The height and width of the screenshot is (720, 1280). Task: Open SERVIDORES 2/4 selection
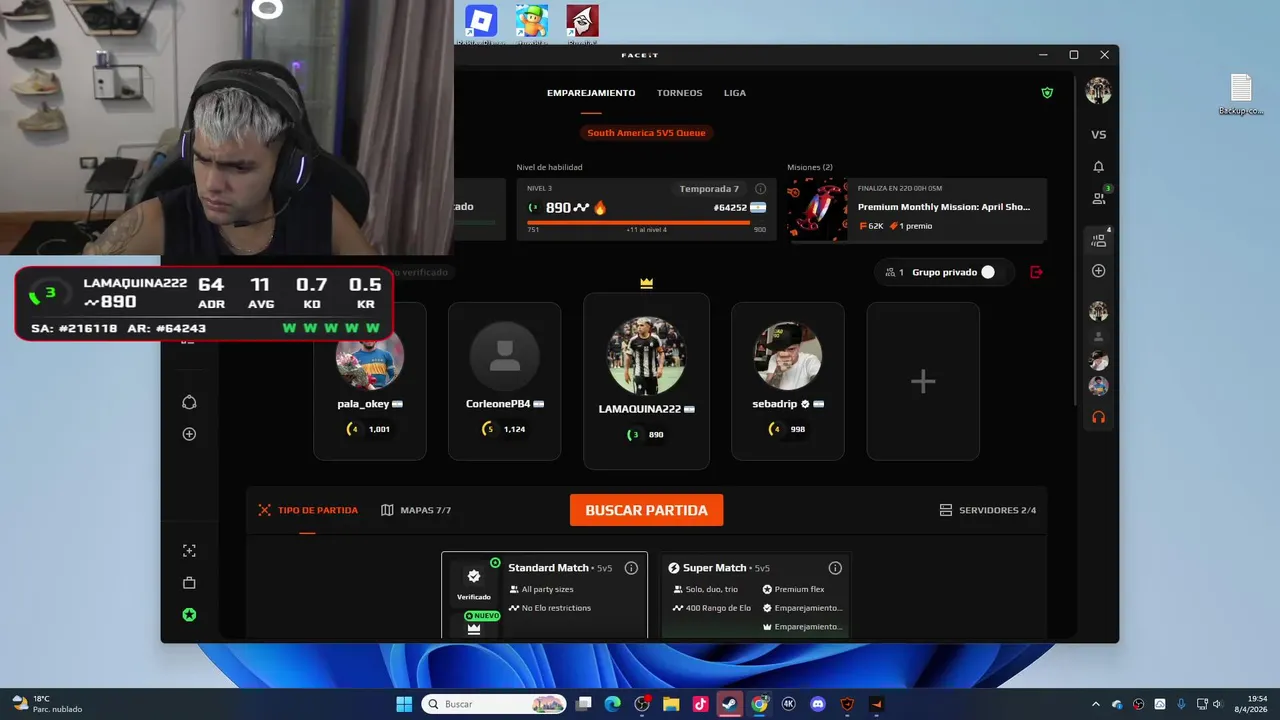pyautogui.click(x=988, y=510)
